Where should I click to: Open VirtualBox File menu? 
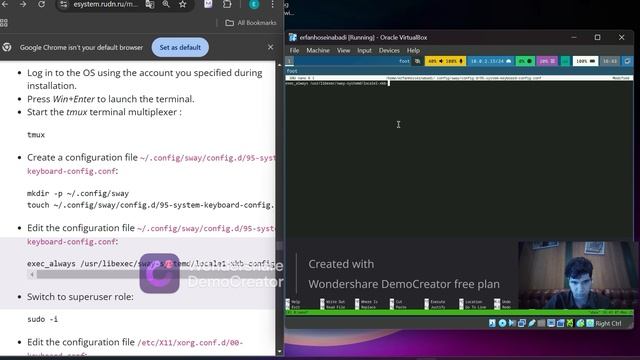pyautogui.click(x=294, y=50)
